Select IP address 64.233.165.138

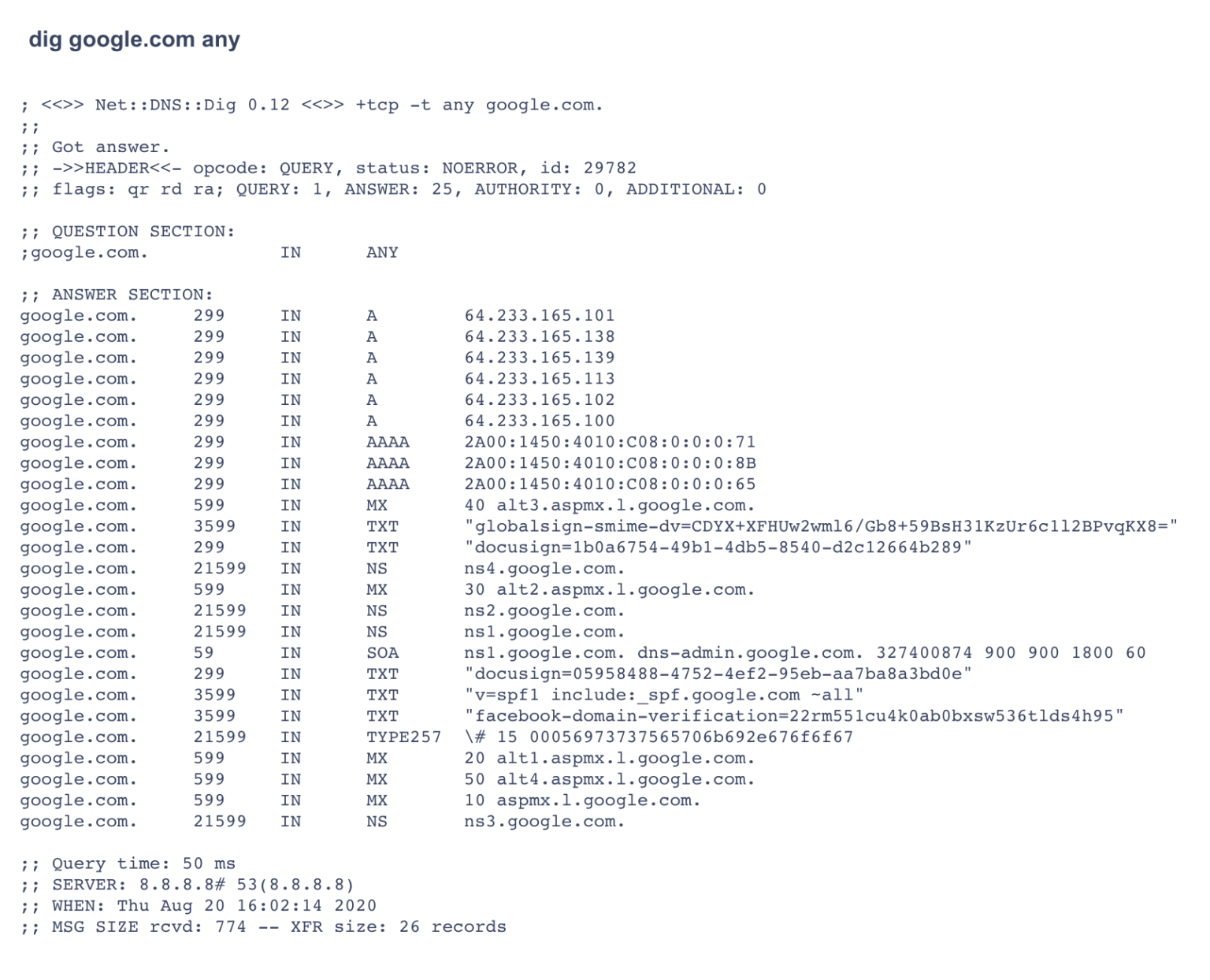pyautogui.click(x=540, y=337)
